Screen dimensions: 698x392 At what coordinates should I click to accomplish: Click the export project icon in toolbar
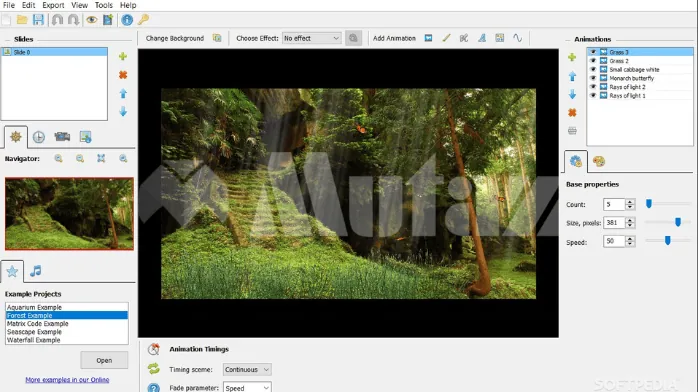[x=108, y=20]
